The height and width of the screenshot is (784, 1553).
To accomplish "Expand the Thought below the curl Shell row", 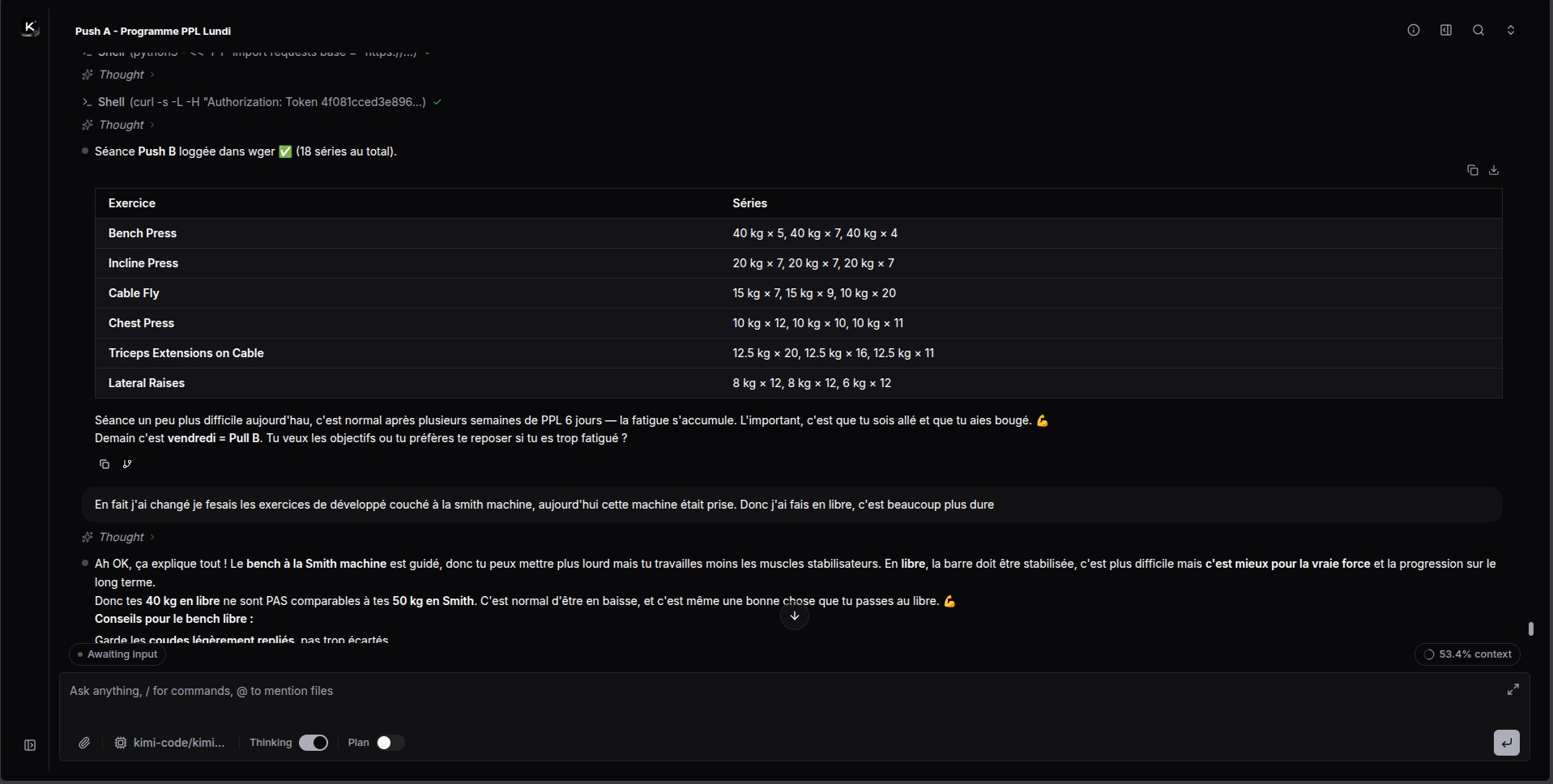I will [118, 125].
